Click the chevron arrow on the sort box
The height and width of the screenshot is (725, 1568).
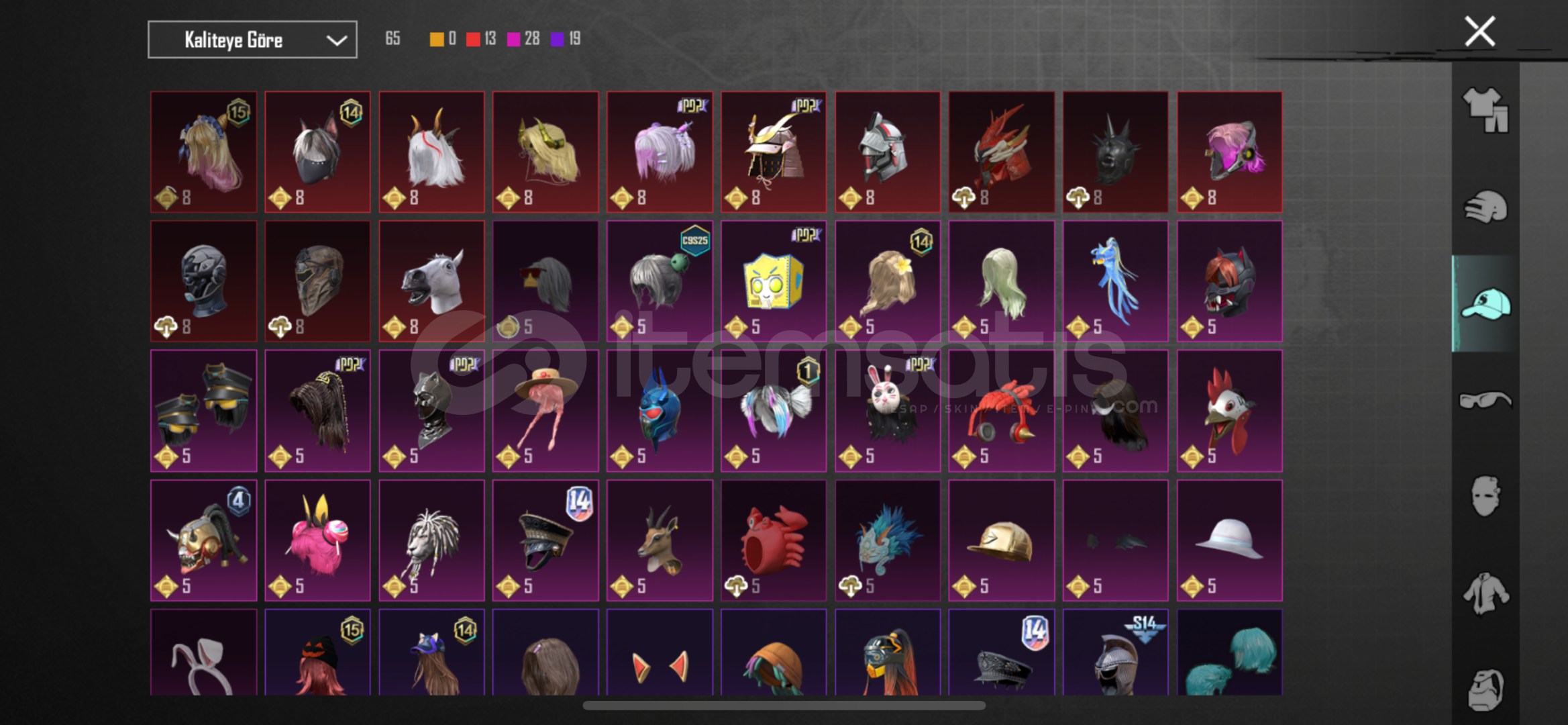pyautogui.click(x=336, y=40)
